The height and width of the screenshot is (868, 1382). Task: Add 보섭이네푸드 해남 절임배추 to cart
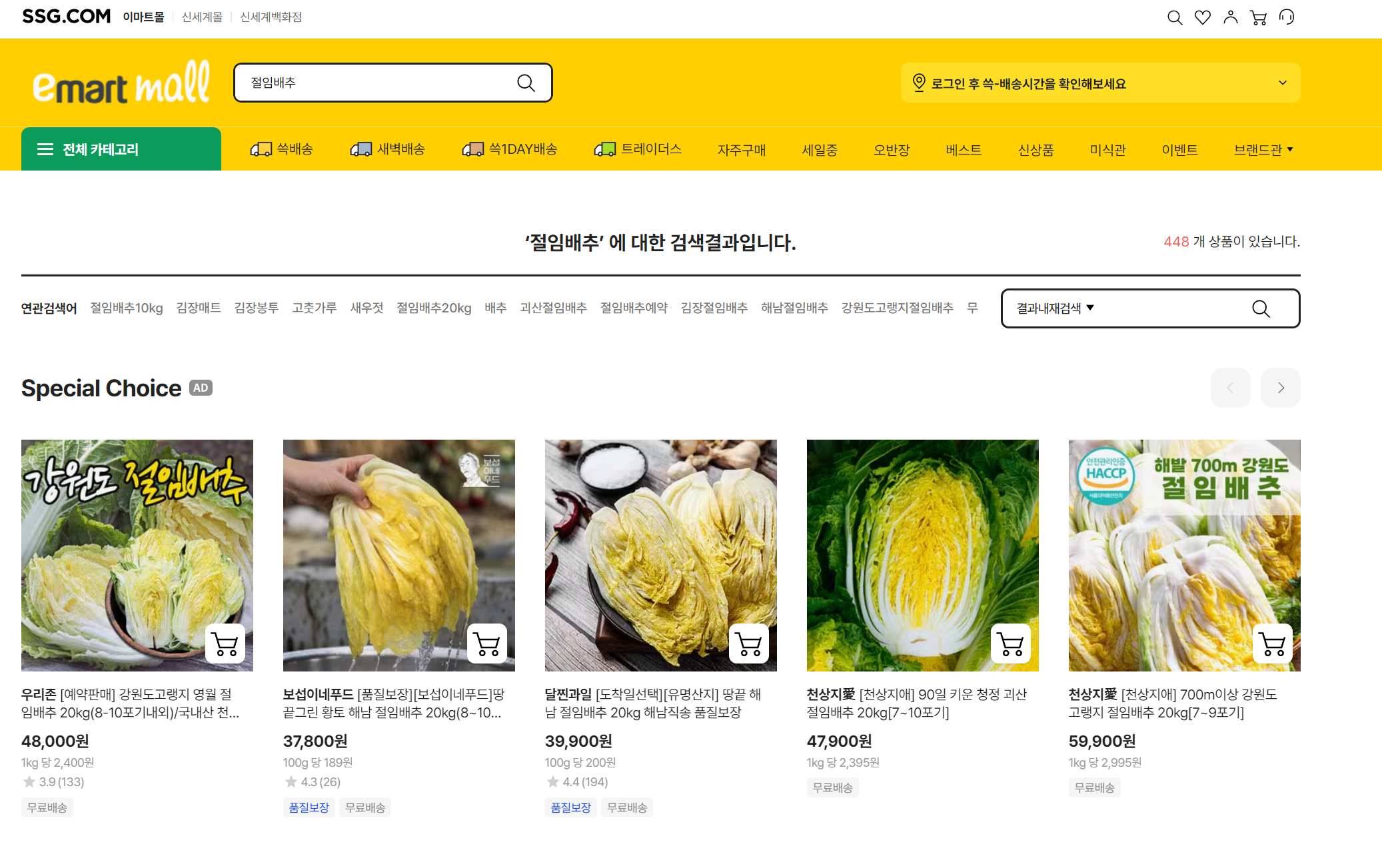487,644
